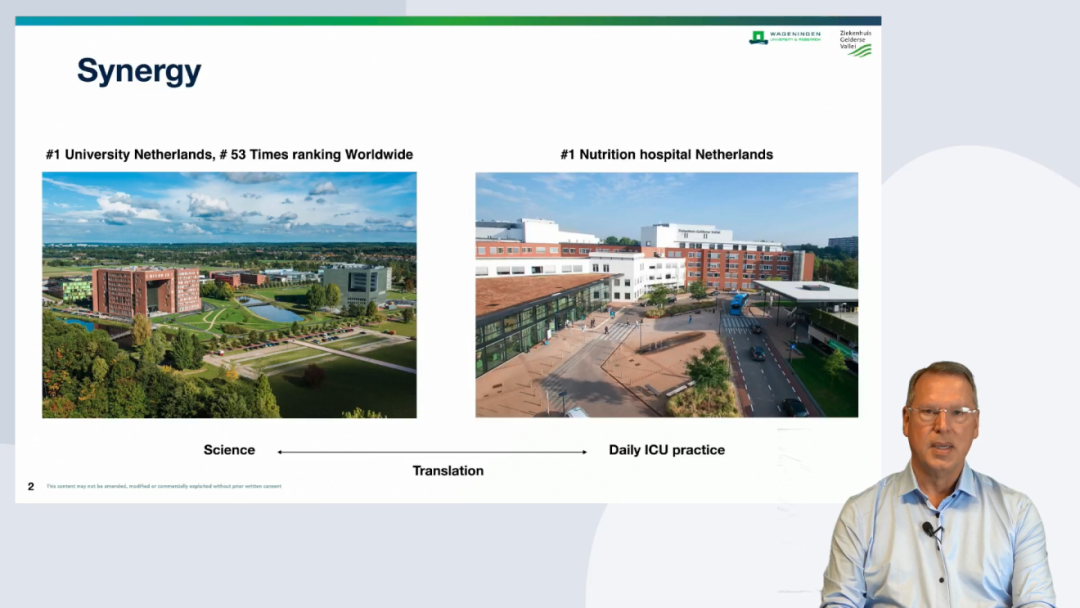Click the copyright disclaimer footer text
The width and height of the screenshot is (1080, 608).
164,486
